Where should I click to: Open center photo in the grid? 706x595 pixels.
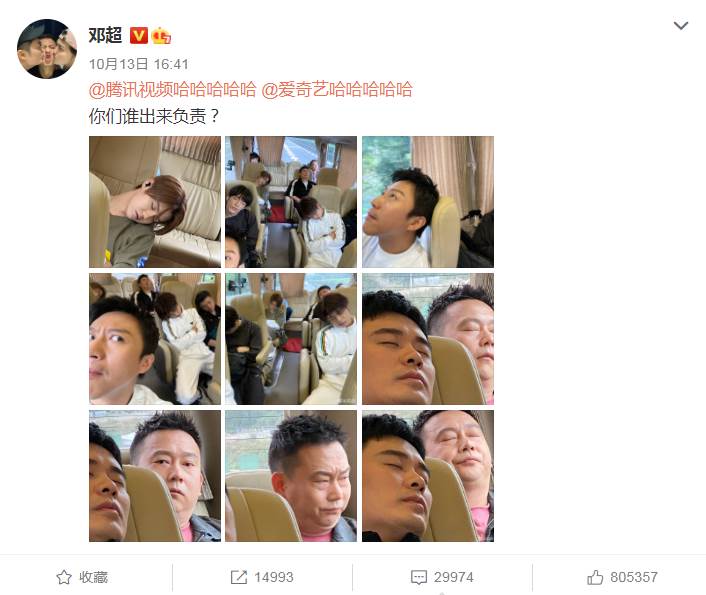291,339
